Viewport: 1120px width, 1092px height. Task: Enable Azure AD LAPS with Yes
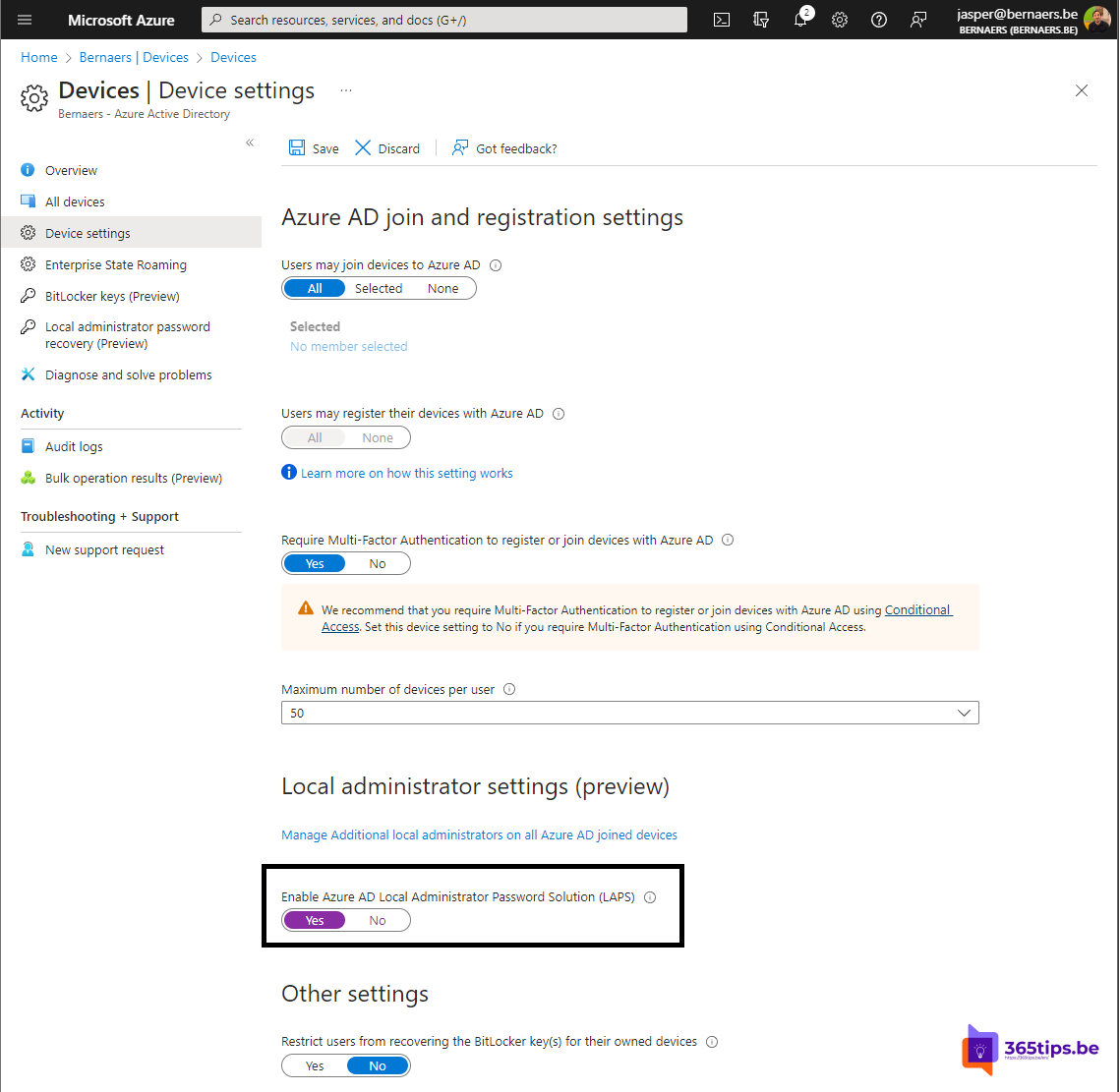[x=315, y=921]
